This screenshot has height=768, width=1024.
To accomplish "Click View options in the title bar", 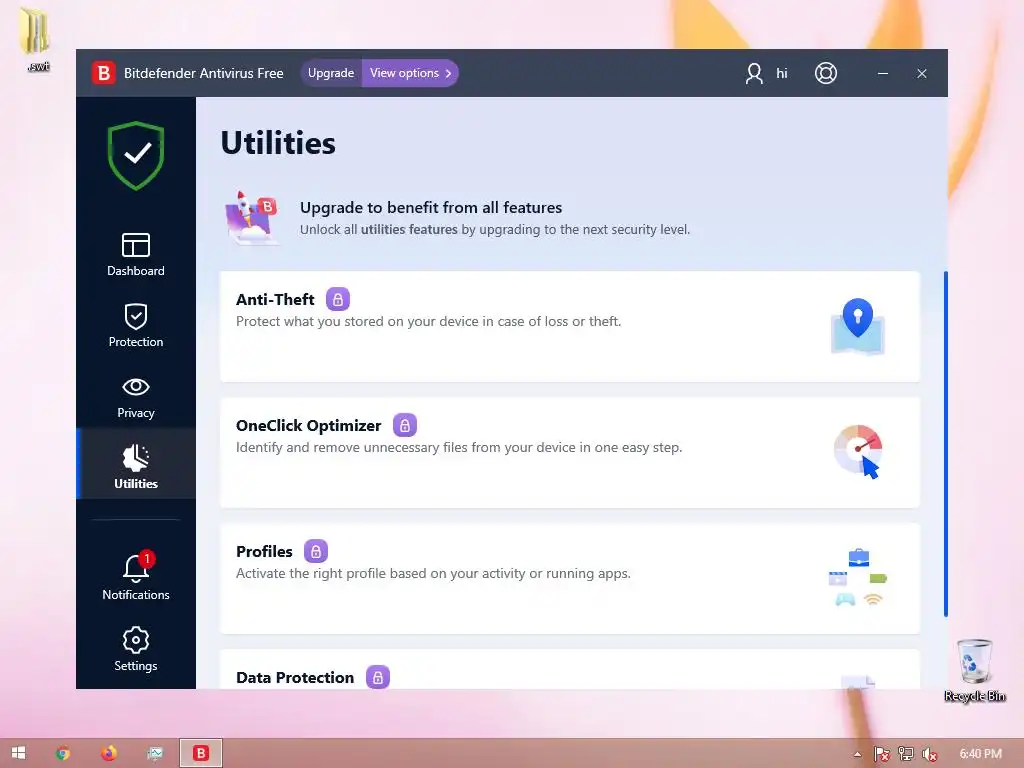I will tap(411, 73).
